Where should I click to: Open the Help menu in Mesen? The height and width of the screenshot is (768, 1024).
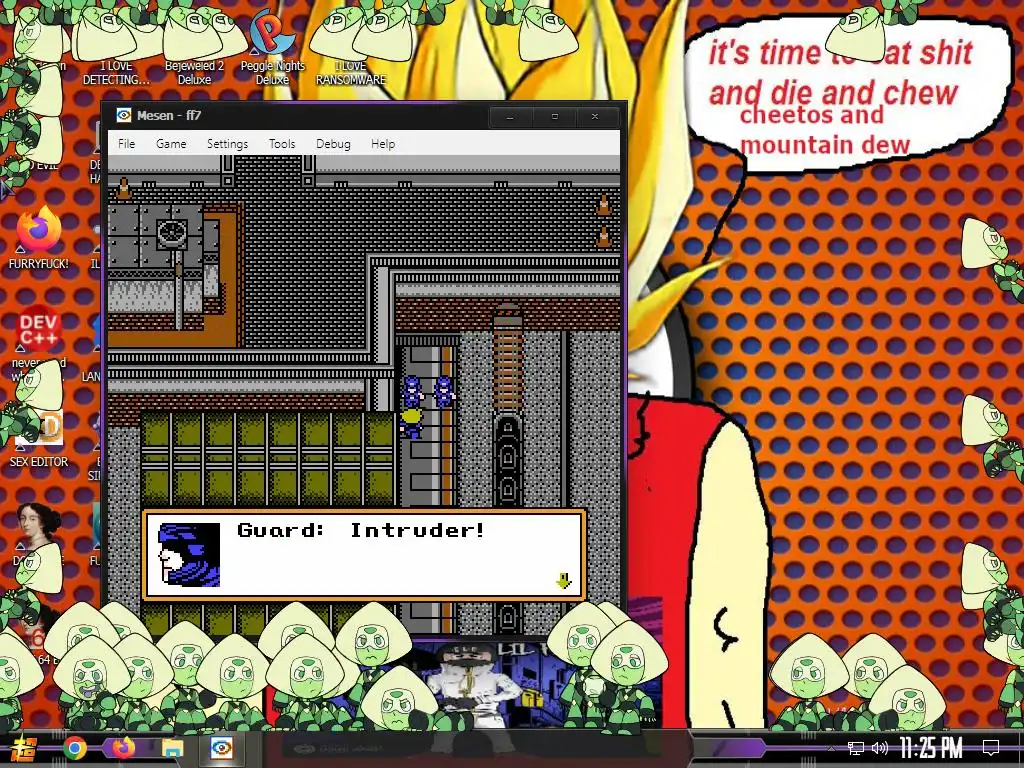coord(383,144)
